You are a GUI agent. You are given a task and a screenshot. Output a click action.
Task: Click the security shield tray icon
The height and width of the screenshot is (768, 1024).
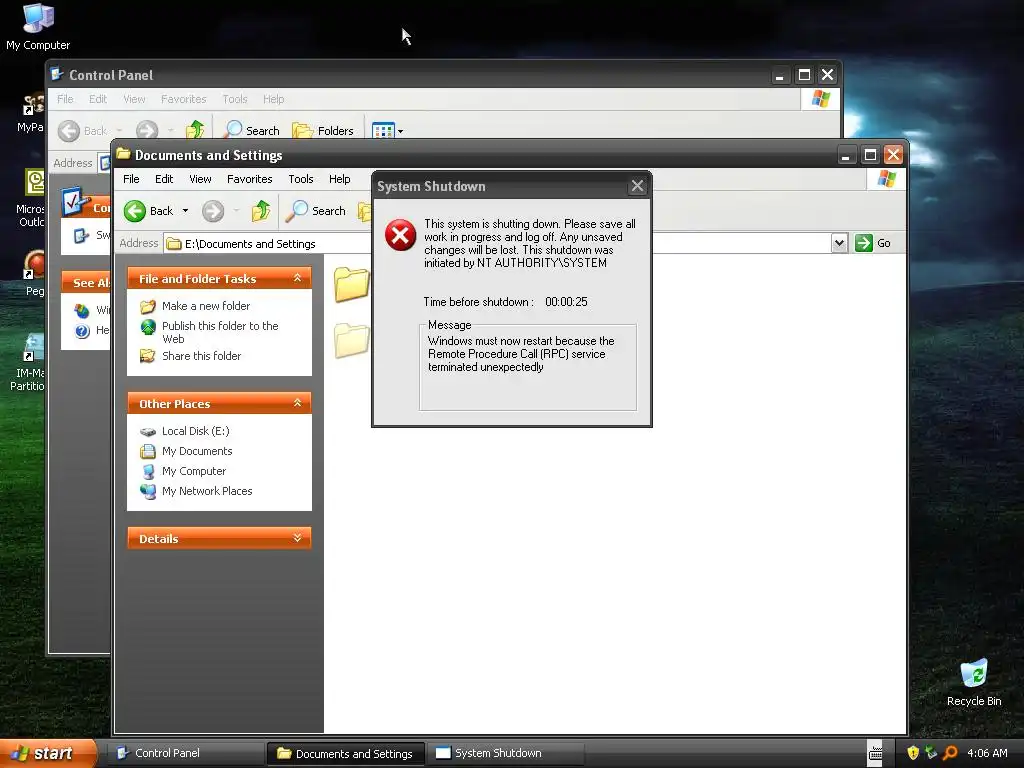point(913,753)
